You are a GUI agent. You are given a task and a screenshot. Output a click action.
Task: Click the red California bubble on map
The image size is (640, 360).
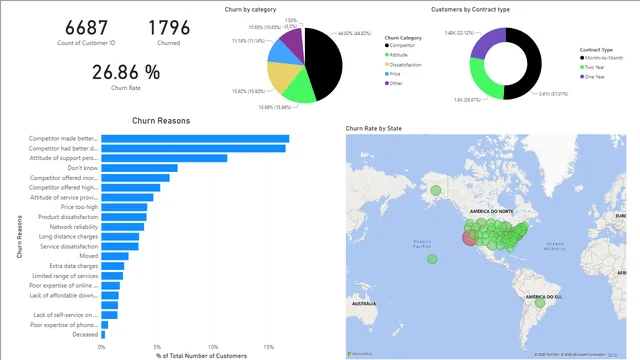coord(469,238)
